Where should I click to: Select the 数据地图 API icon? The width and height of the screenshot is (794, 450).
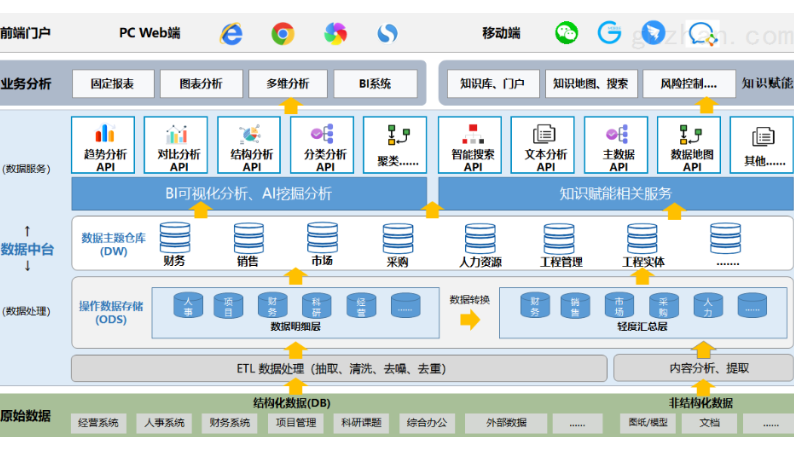pyautogui.click(x=690, y=135)
